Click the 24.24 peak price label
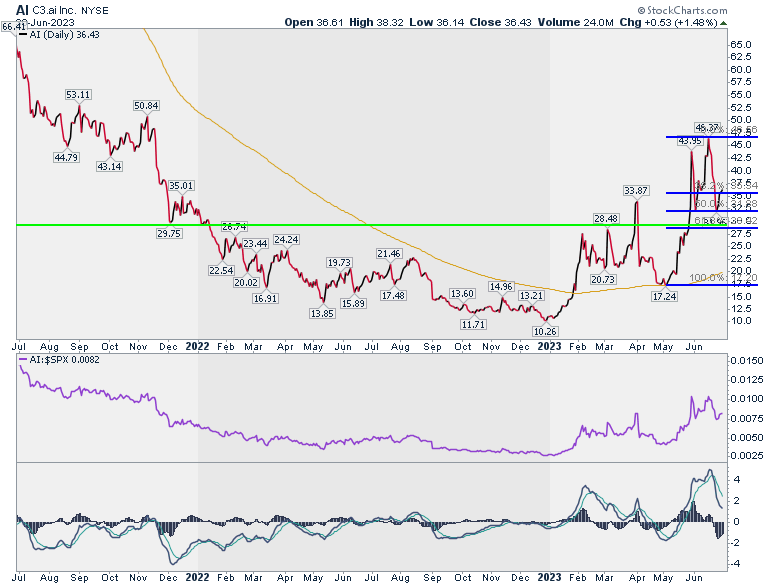 (x=286, y=239)
